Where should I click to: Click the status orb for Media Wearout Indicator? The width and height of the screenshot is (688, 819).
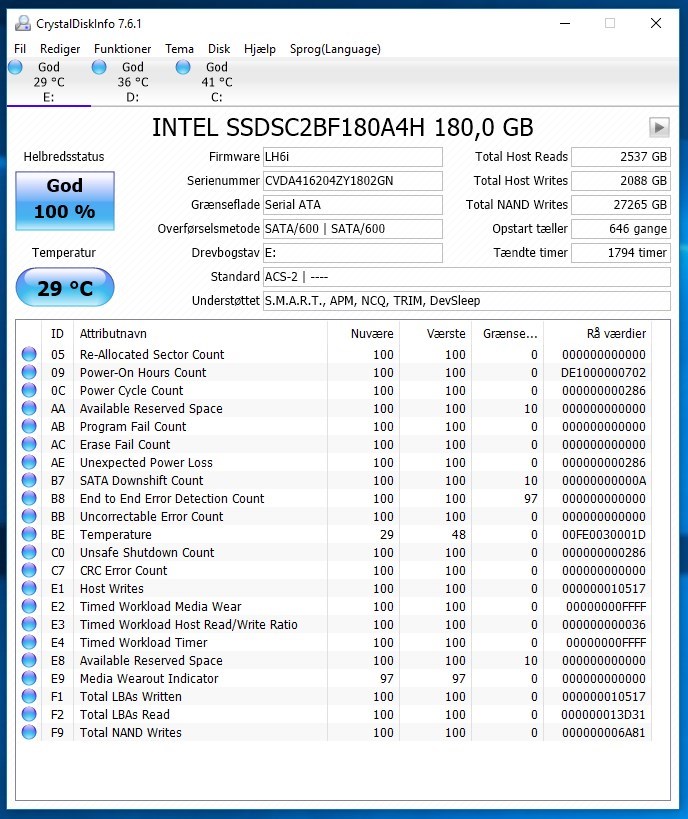point(29,679)
